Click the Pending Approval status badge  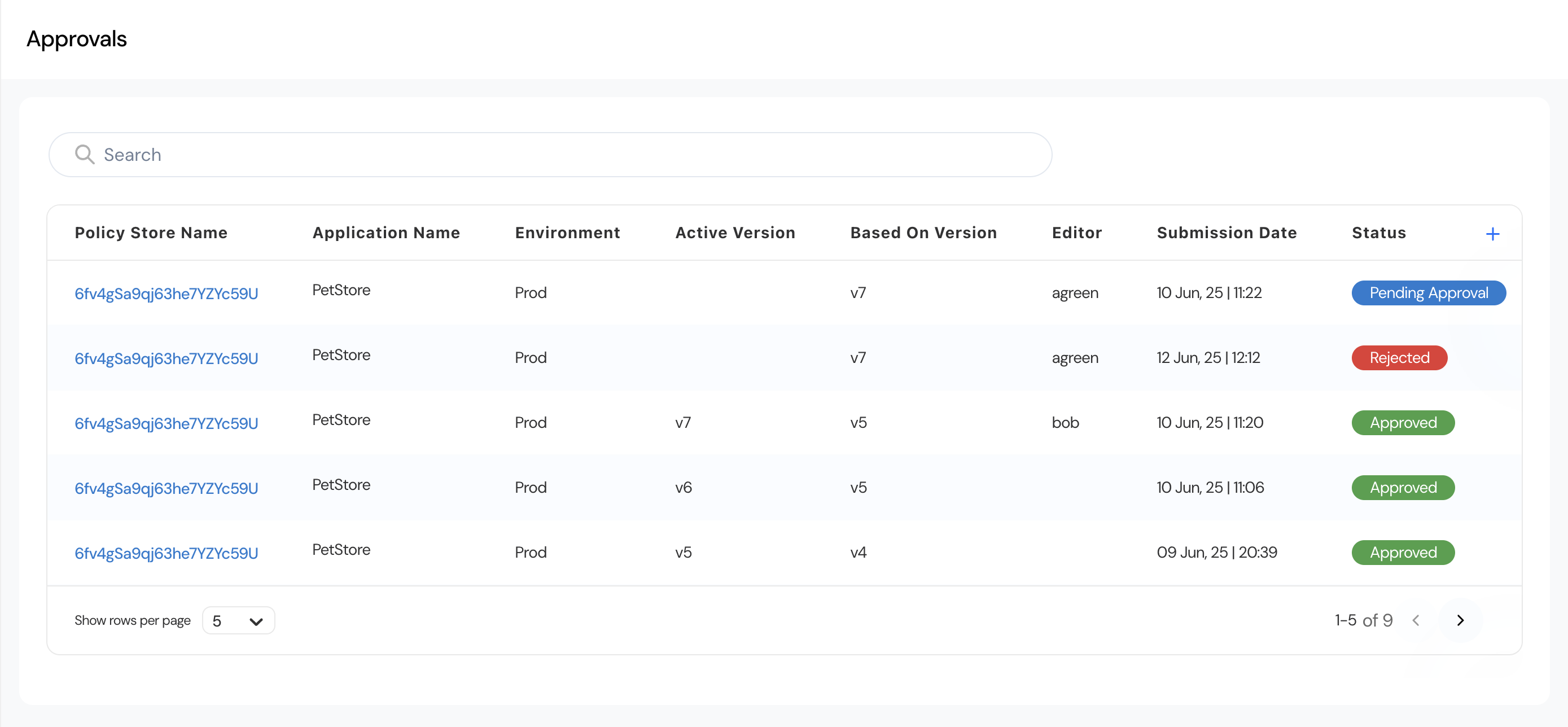coord(1428,293)
